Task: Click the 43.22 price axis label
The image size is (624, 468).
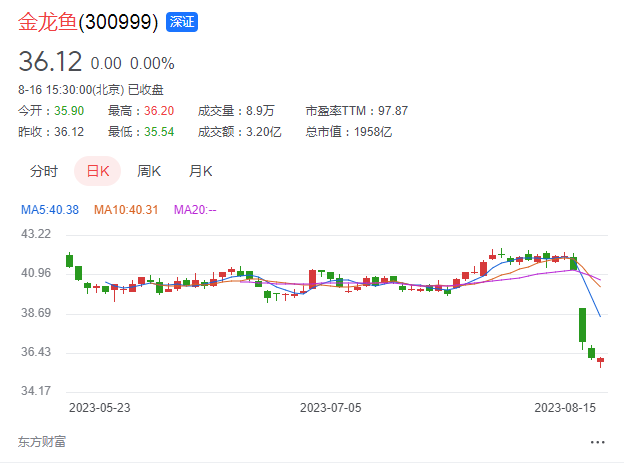Action: tap(36, 234)
